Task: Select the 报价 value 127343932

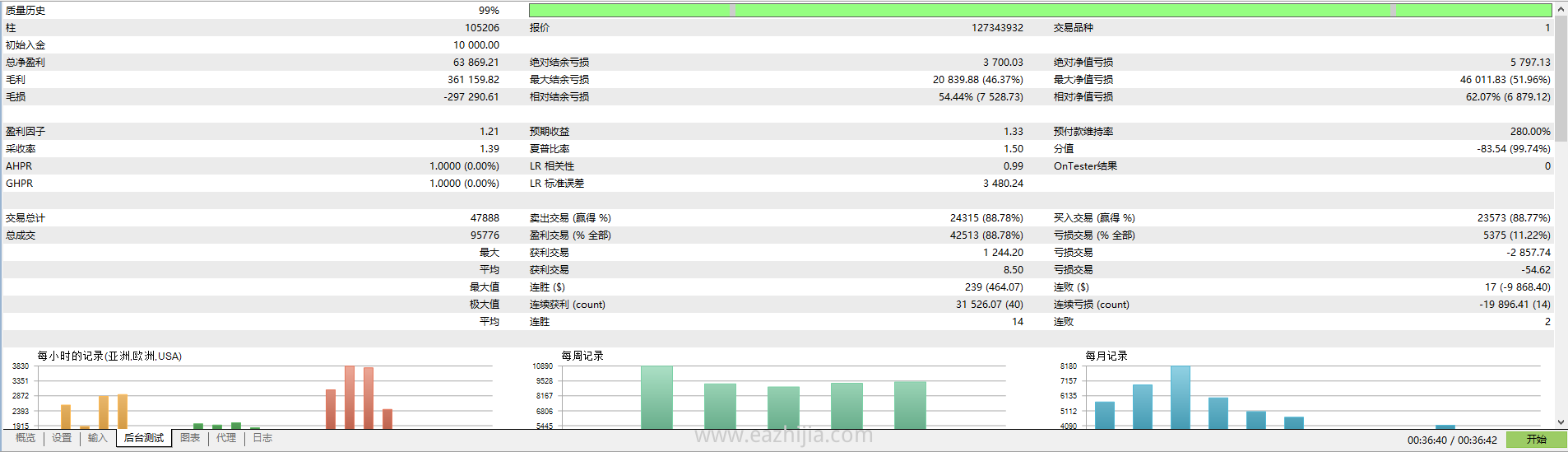Action: (x=997, y=28)
